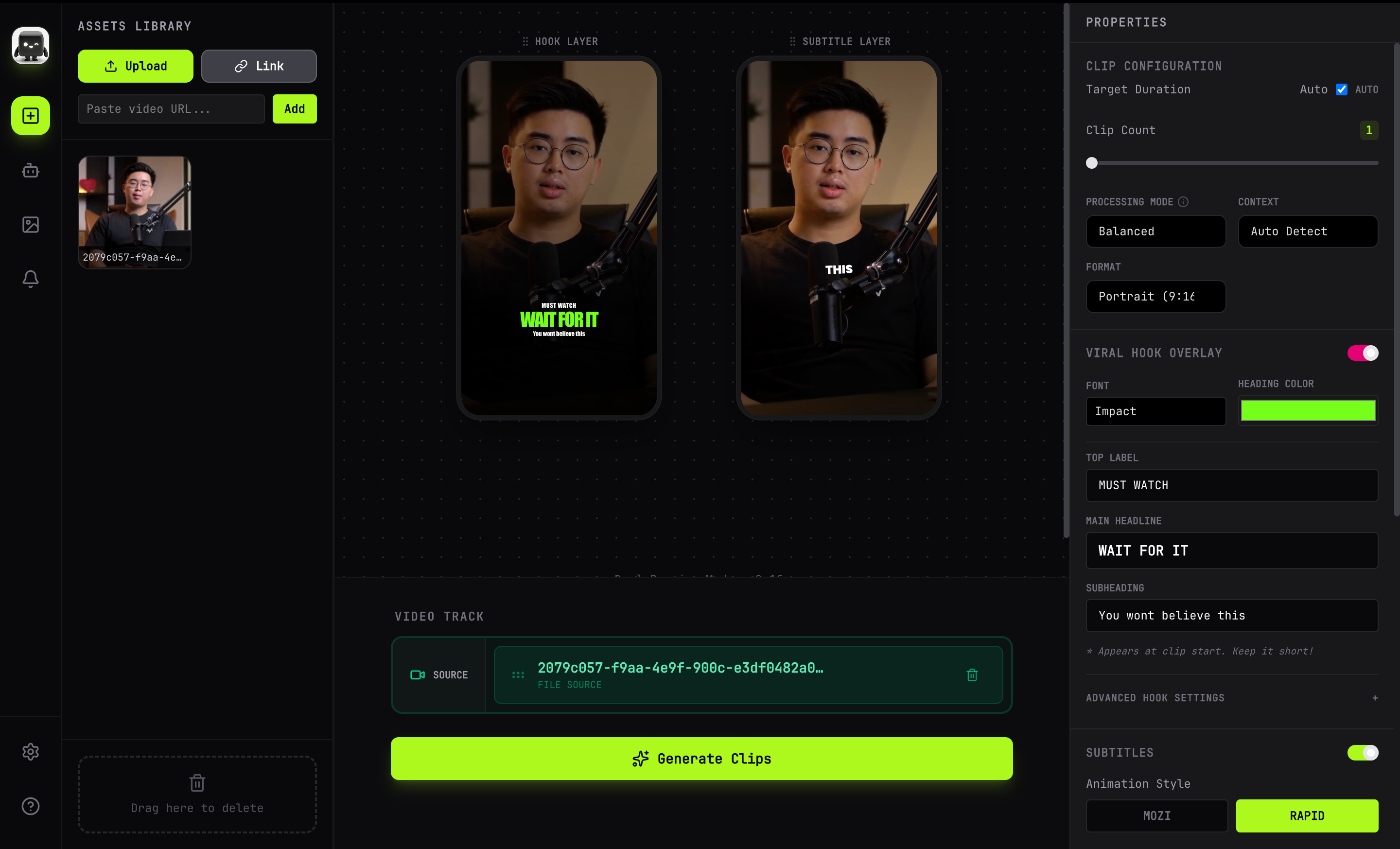Screen dimensions: 1400x849
Task: Click the Generate Clips button
Action: click(x=701, y=759)
